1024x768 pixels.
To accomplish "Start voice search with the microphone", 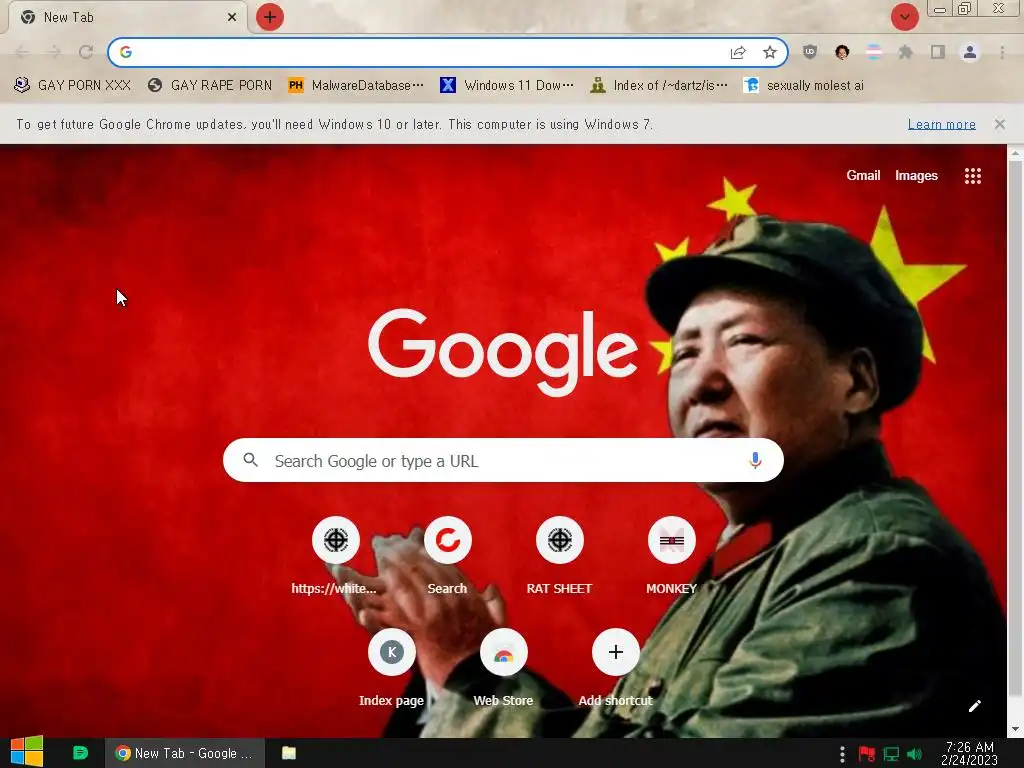I will [x=755, y=460].
